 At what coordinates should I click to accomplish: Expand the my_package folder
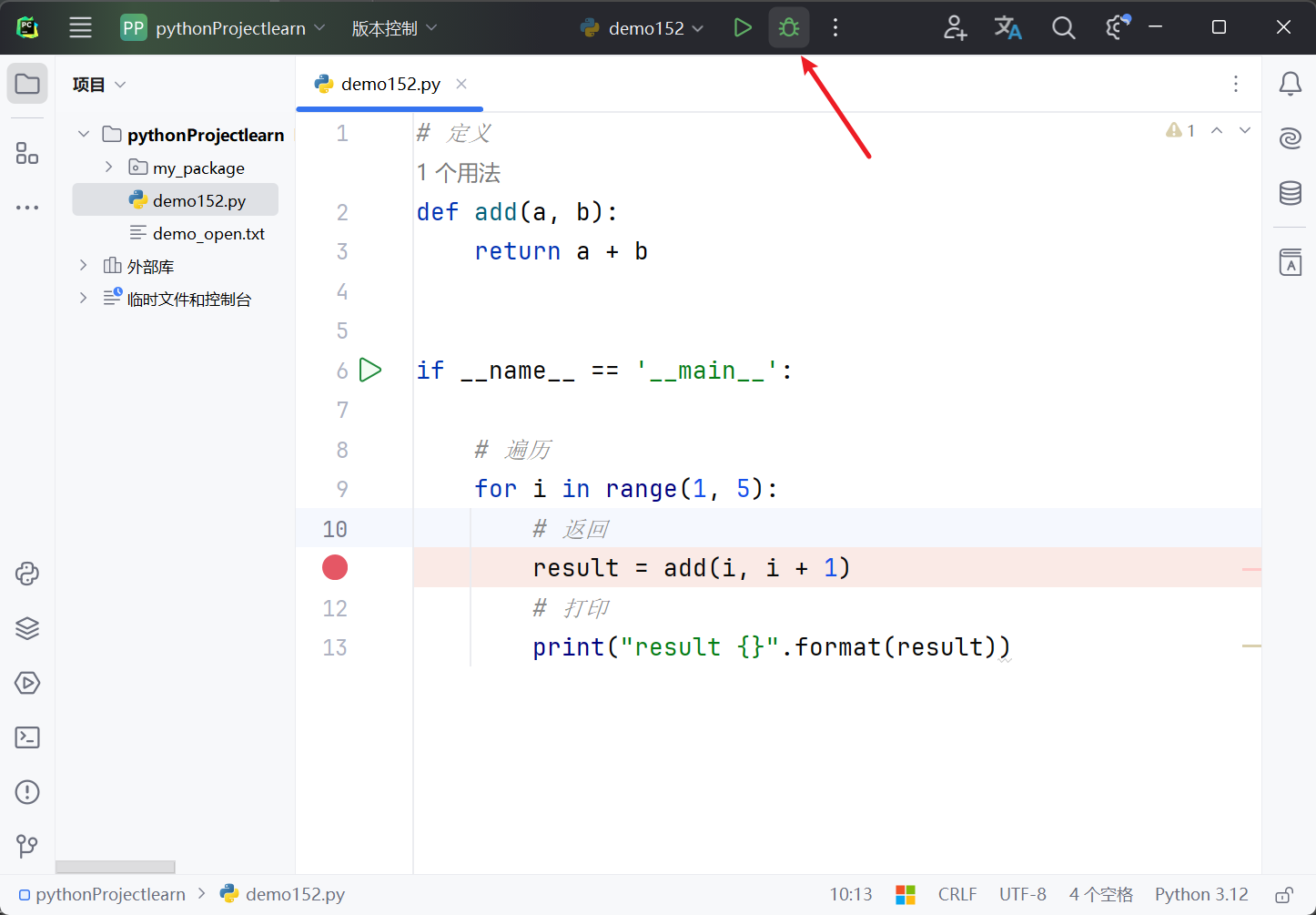[x=109, y=168]
